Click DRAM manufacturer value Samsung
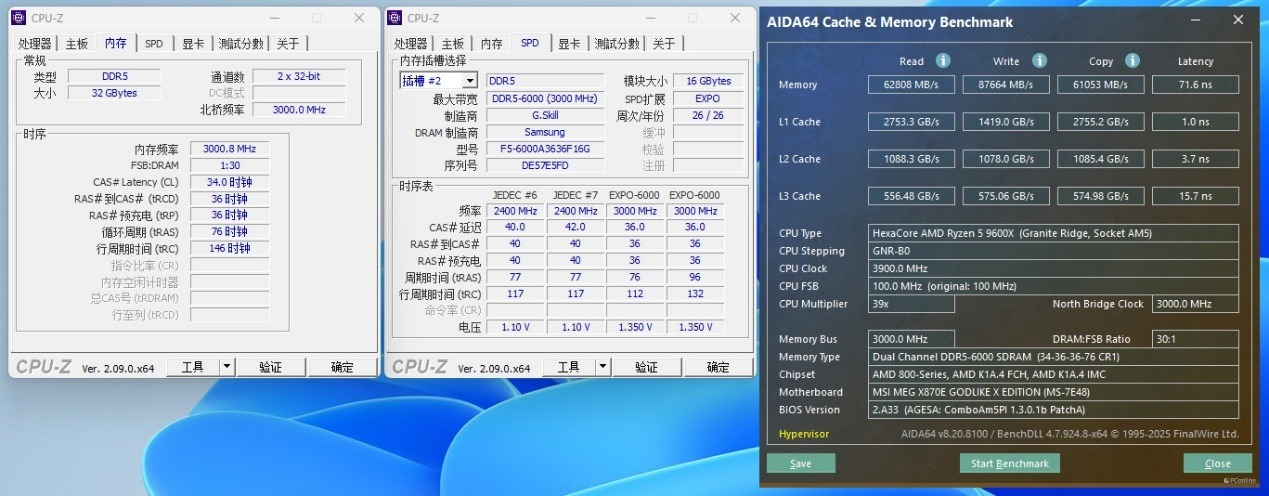Image resolution: width=1269 pixels, height=496 pixels. [545, 132]
